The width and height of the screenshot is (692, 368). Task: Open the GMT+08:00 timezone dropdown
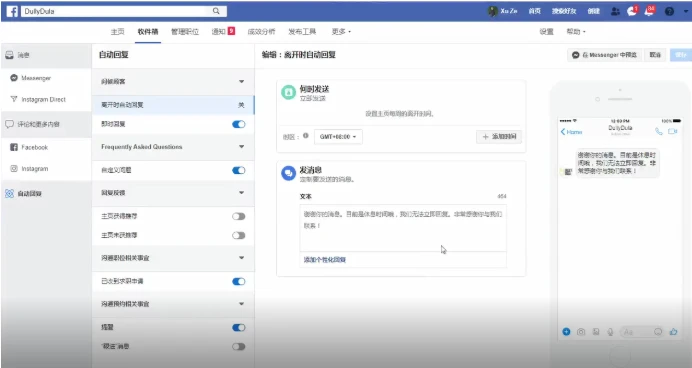(338, 137)
